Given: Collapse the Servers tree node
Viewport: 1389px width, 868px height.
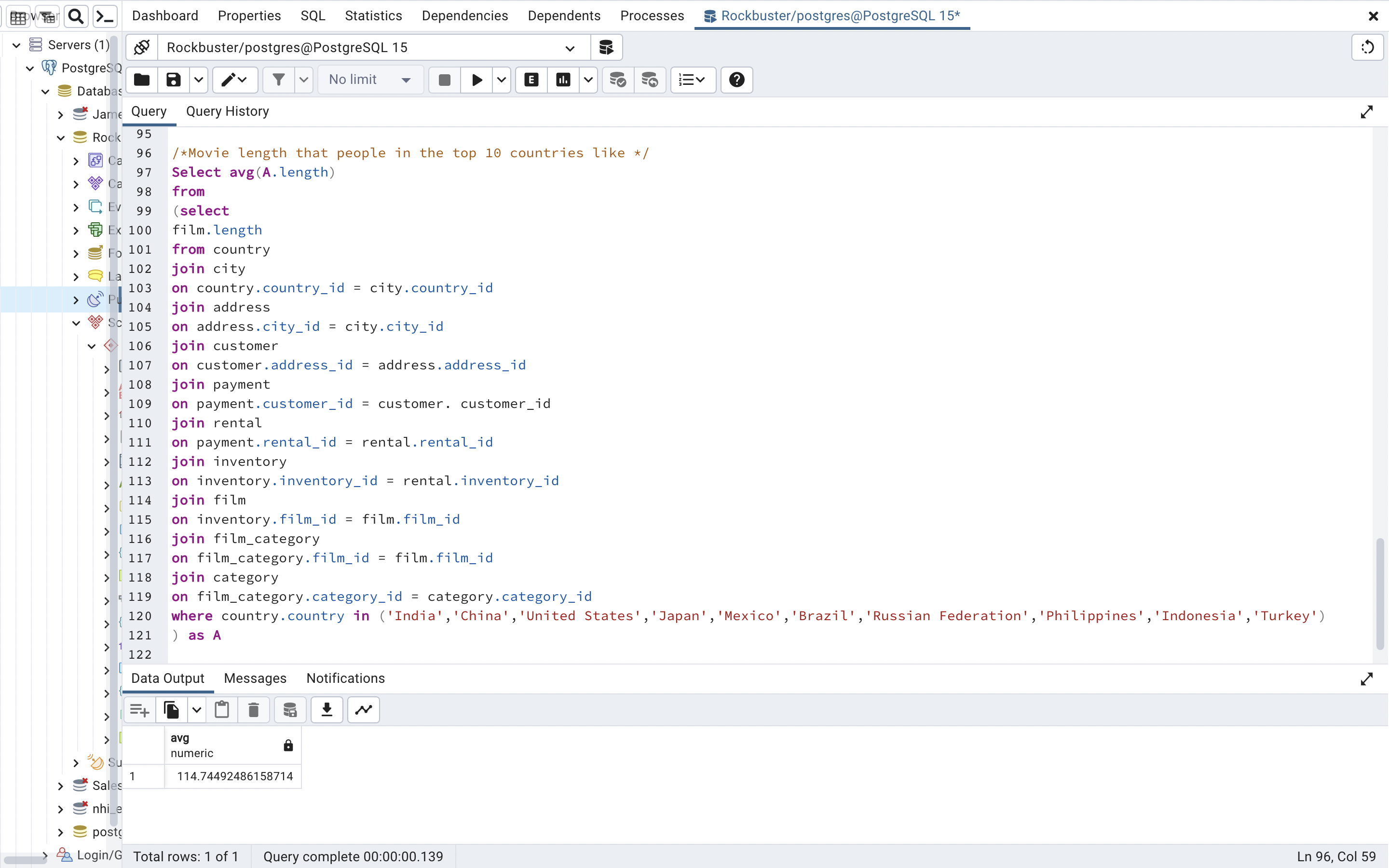Looking at the screenshot, I should [x=17, y=45].
